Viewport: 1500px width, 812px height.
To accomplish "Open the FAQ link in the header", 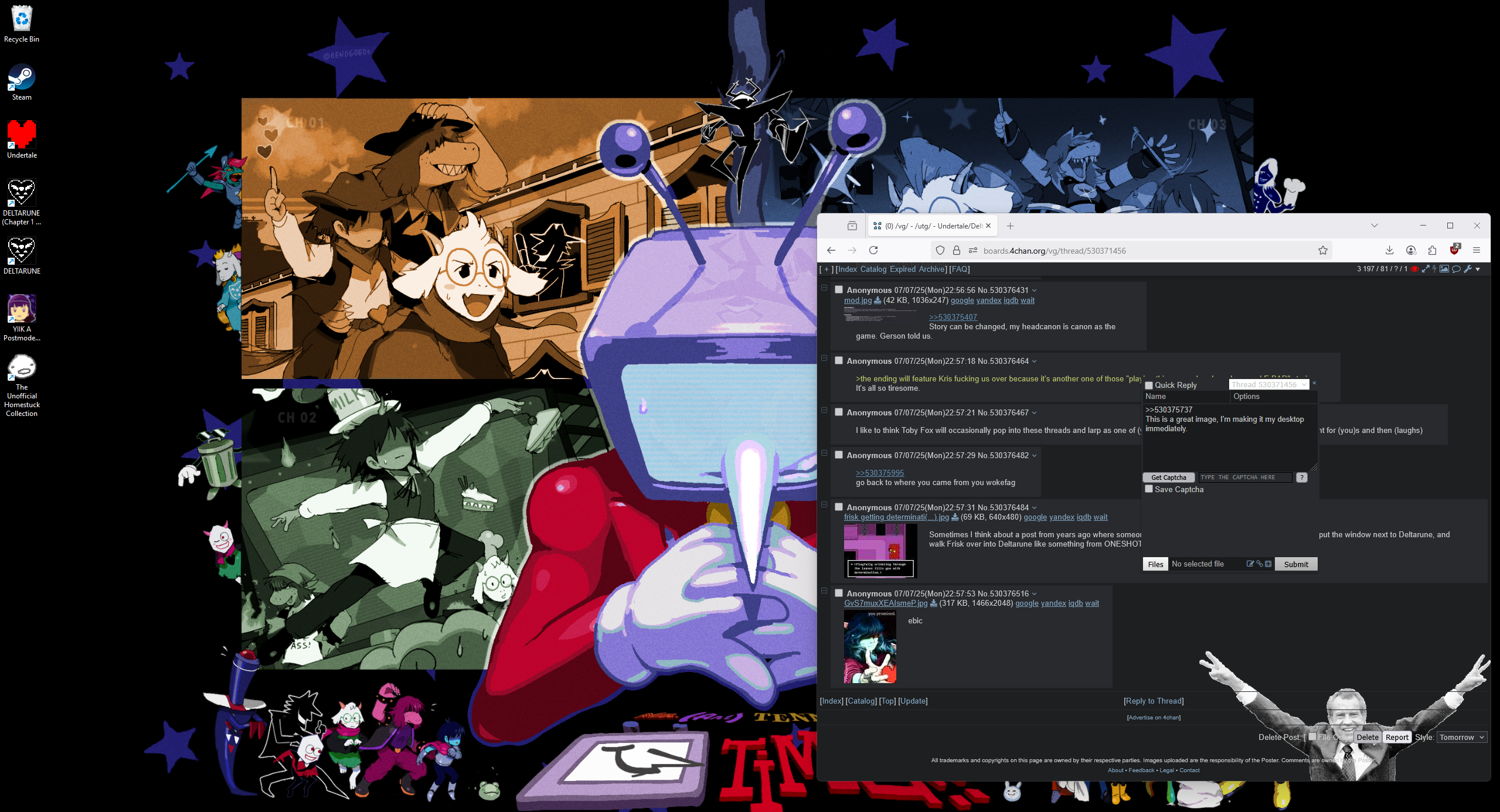I will [x=960, y=269].
